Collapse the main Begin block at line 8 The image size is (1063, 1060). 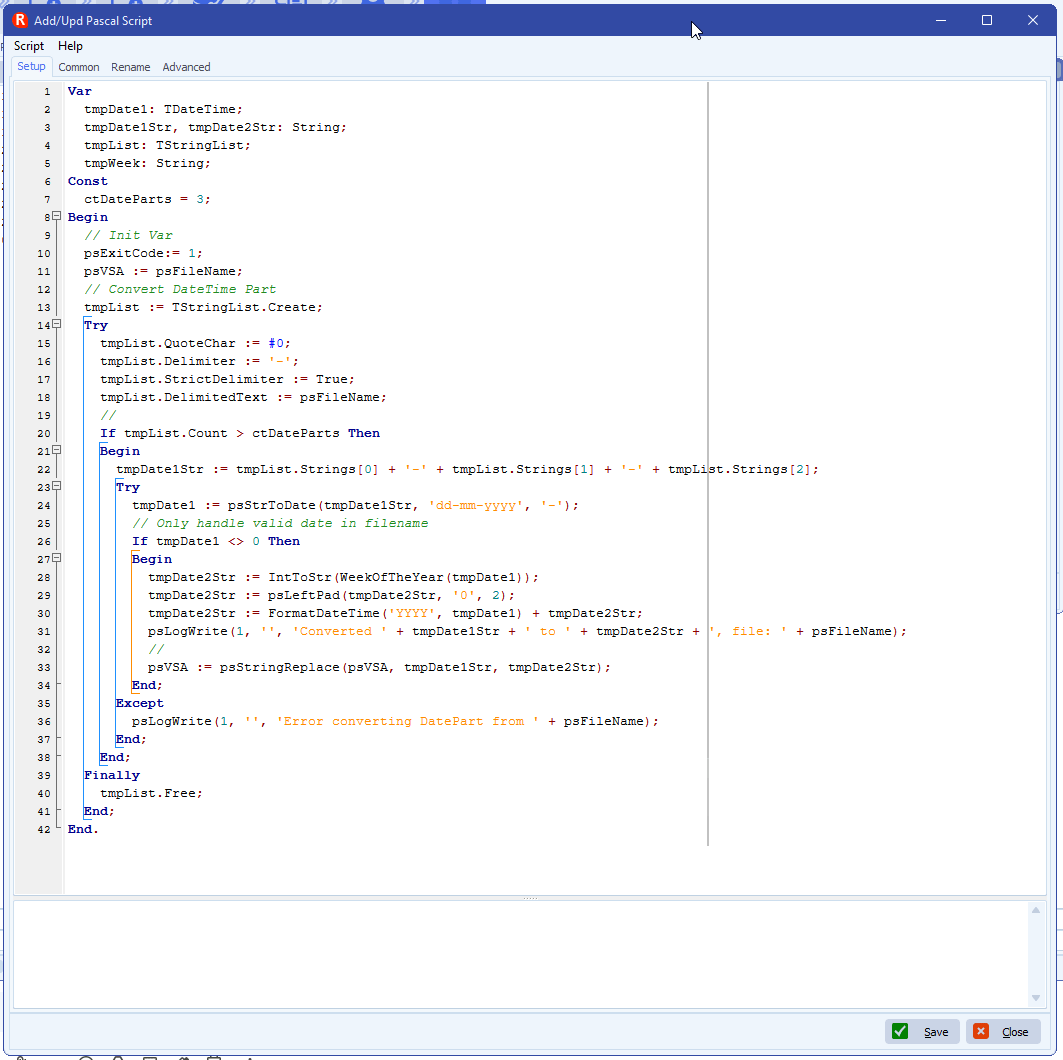pyautogui.click(x=57, y=217)
